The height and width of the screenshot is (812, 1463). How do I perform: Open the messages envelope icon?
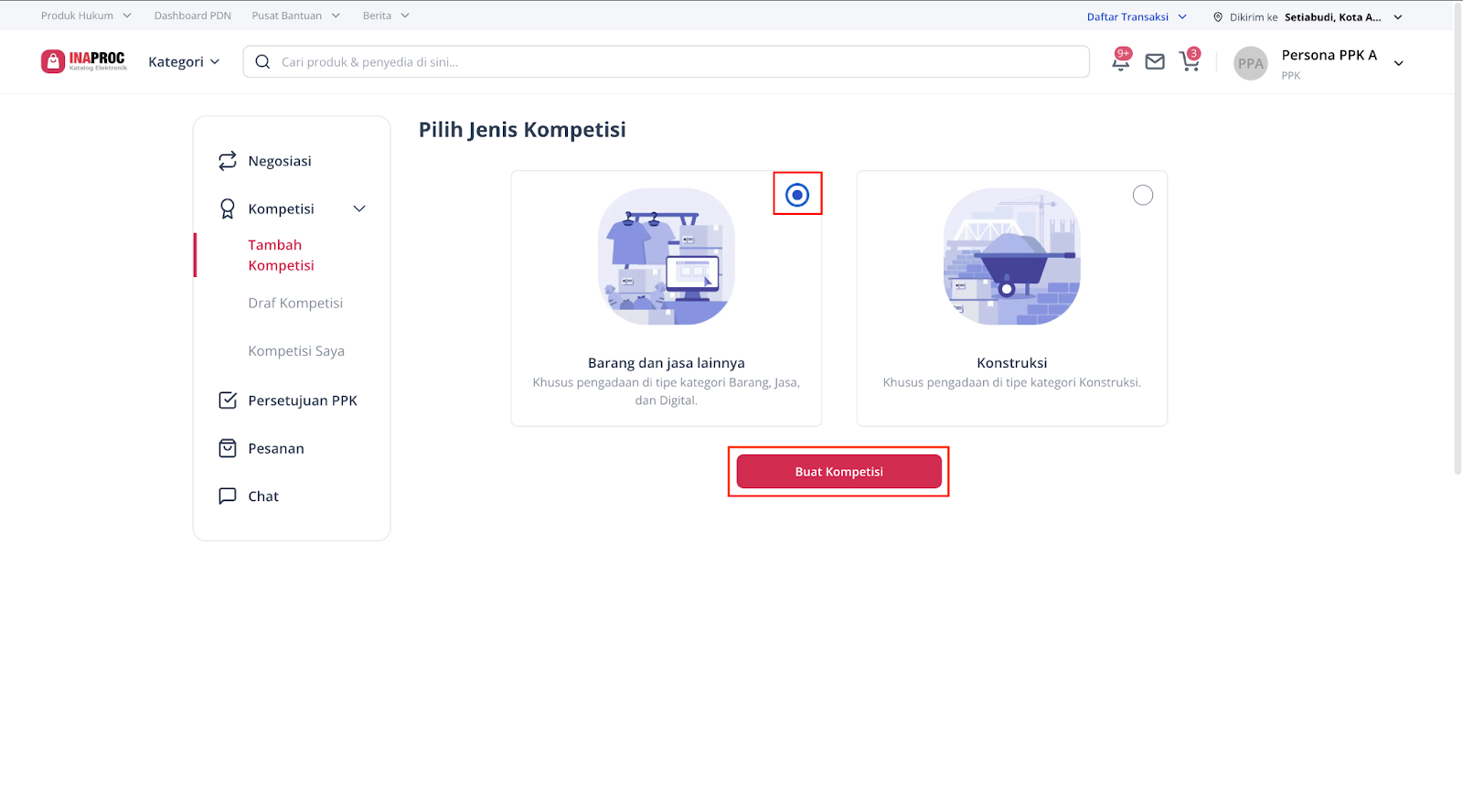pyautogui.click(x=1155, y=62)
